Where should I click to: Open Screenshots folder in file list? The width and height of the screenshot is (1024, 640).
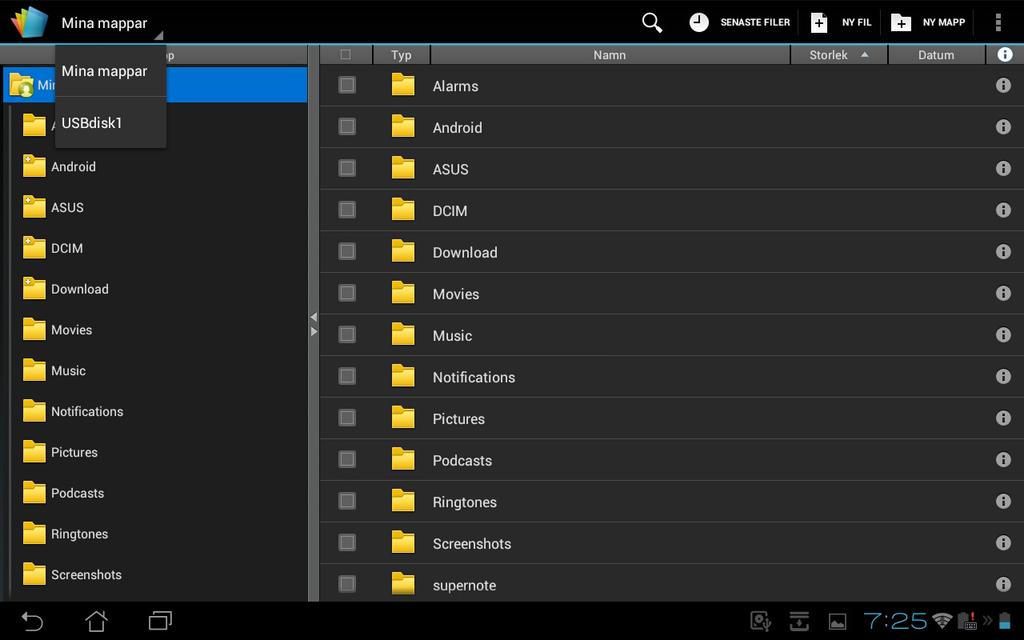tap(671, 543)
